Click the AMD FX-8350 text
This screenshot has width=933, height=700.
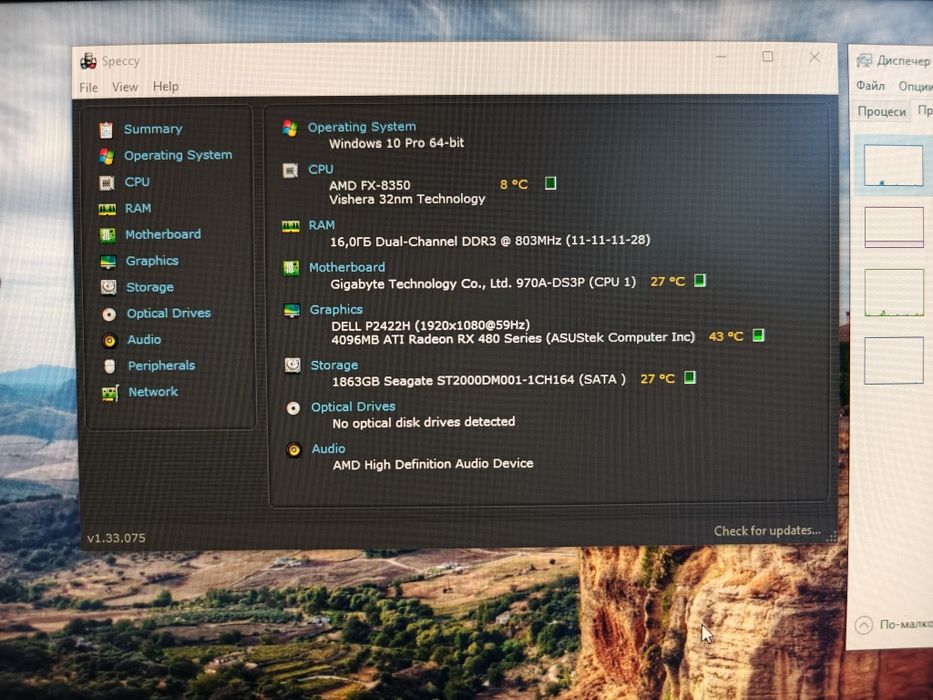coord(370,185)
